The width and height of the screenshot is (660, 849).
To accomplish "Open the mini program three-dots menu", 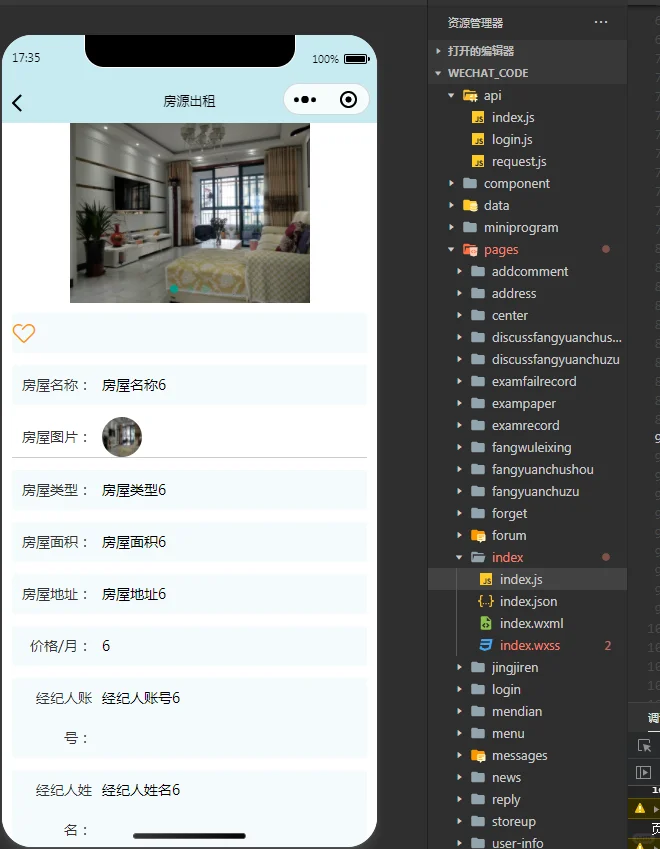I will tap(305, 100).
